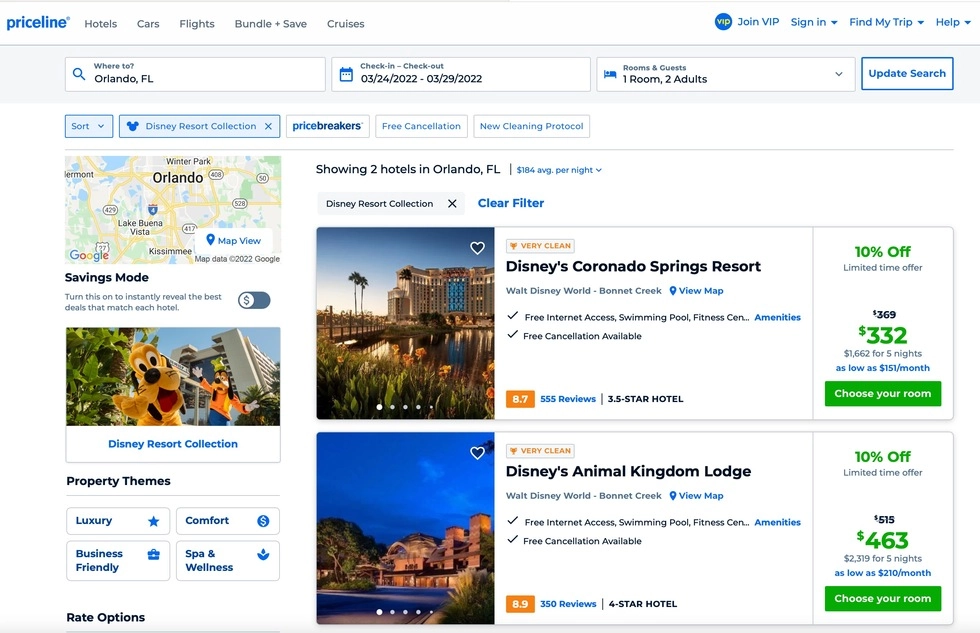This screenshot has width=980, height=633.
Task: Click the calendar icon in dates field
Action: tap(346, 74)
